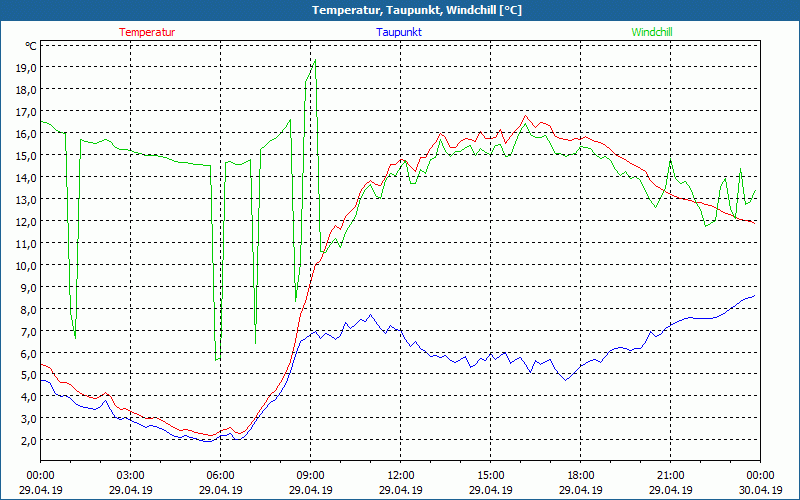Viewport: 800px width, 500px height.
Task: Click the 09:00 time axis label
Action: 310,476
